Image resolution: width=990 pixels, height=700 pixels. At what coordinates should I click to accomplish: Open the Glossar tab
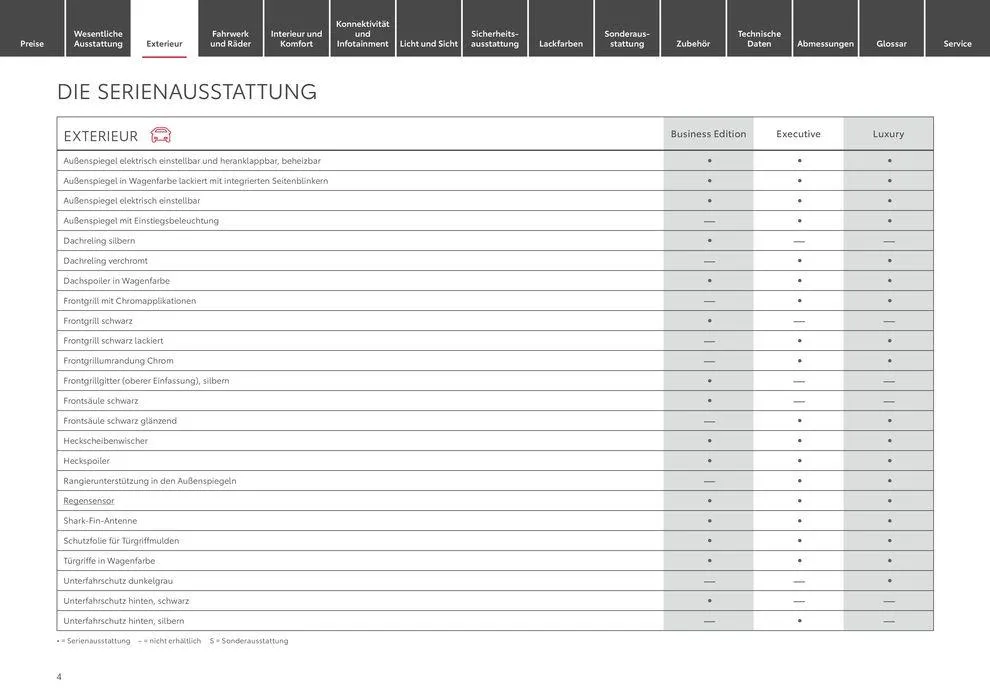coord(891,43)
